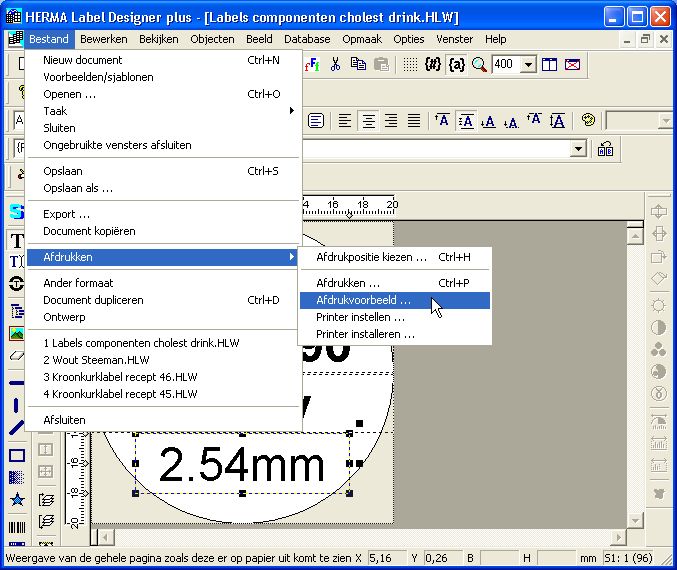Screen dimensions: 677x570
Task: Click the scissors Cut icon in toolbar
Action: click(335, 64)
